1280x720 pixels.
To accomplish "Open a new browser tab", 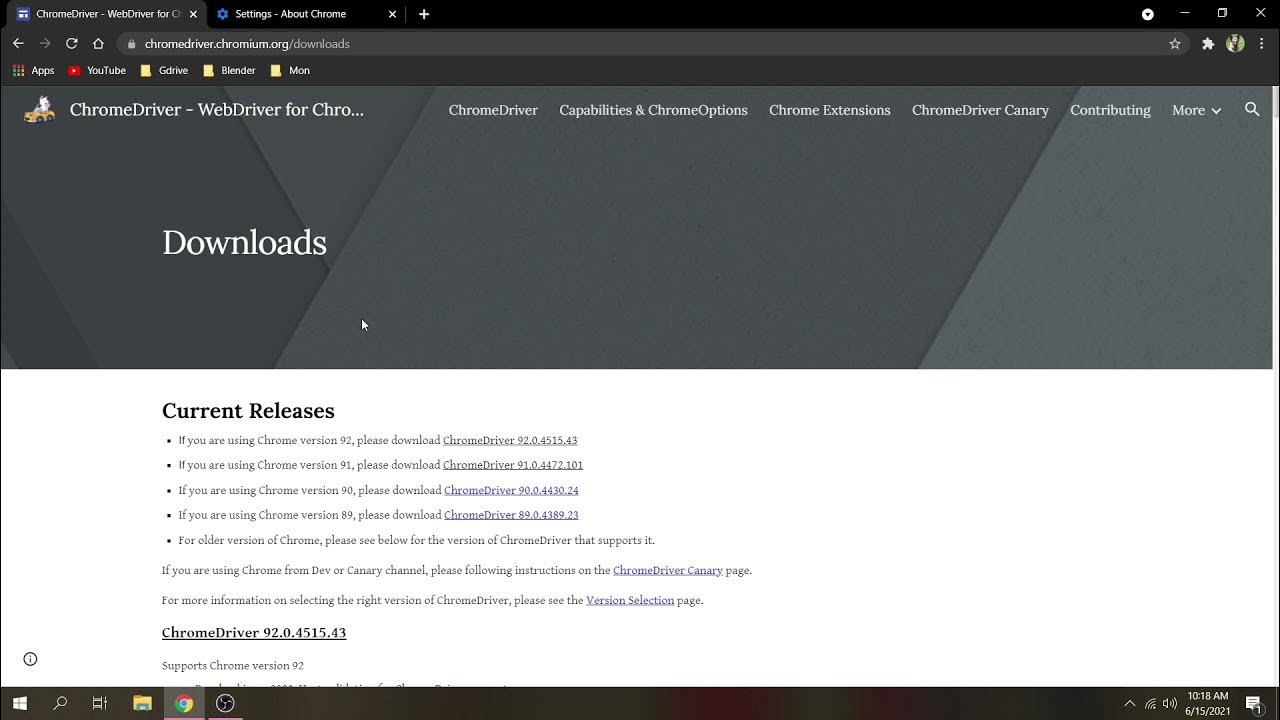I will [424, 14].
